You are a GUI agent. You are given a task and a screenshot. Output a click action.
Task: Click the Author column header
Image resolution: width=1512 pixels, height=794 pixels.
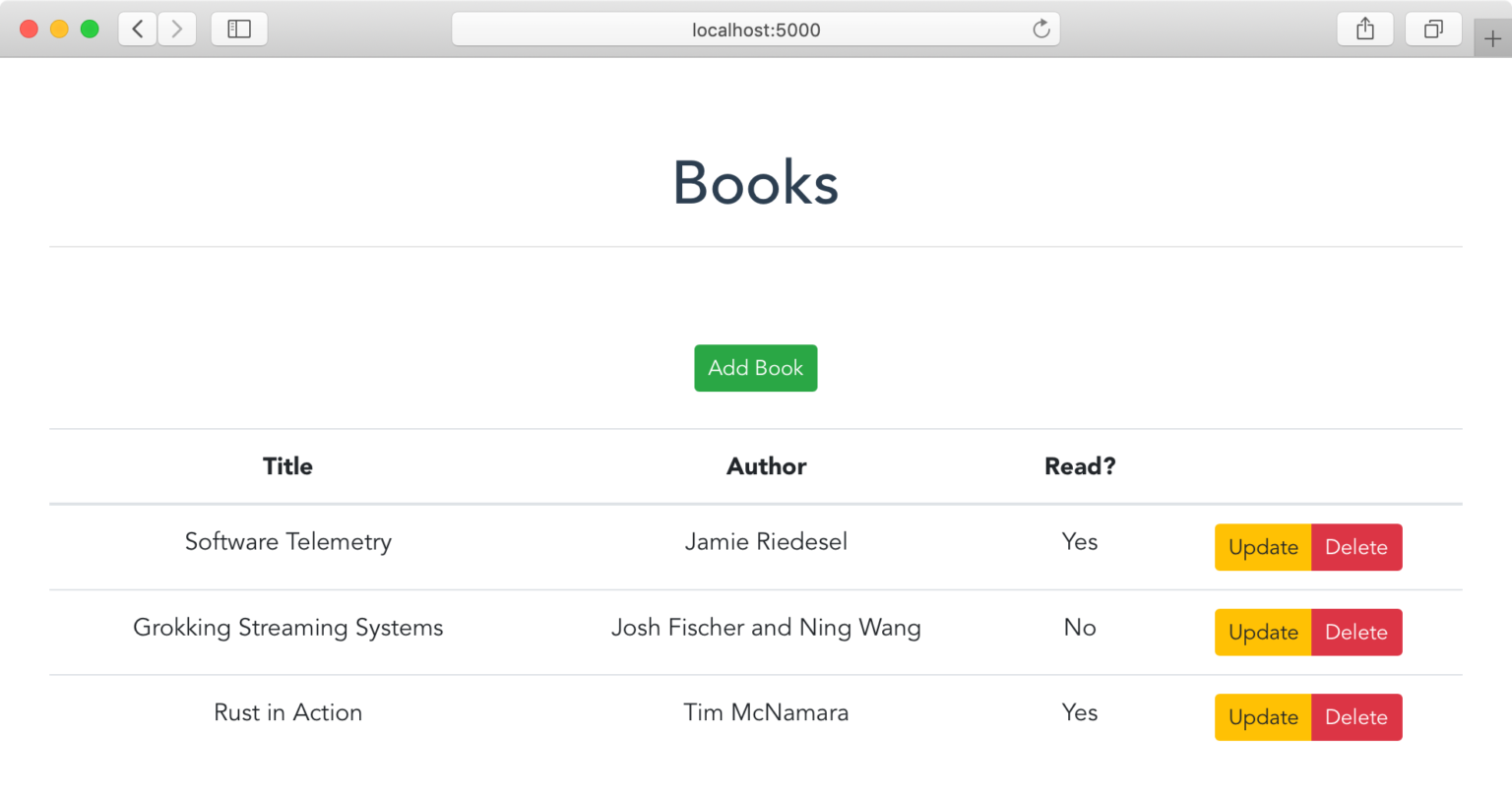tap(766, 466)
